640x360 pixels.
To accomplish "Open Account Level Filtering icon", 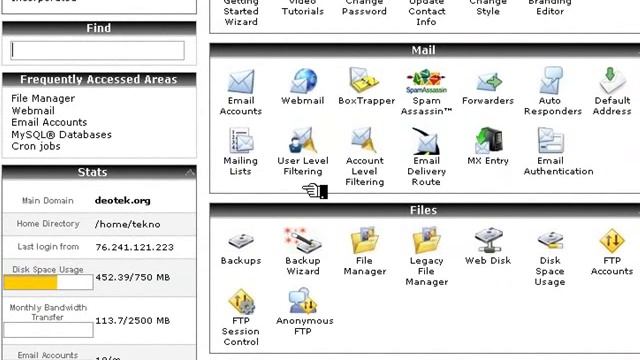I will 364,141.
